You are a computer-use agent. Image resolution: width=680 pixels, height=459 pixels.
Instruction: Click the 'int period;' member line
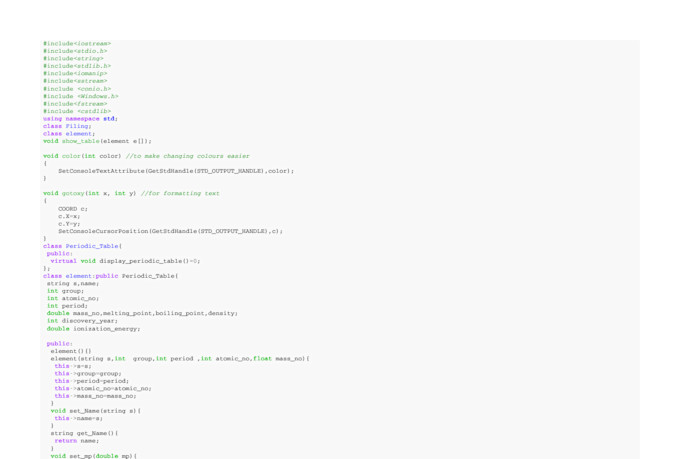(67, 306)
